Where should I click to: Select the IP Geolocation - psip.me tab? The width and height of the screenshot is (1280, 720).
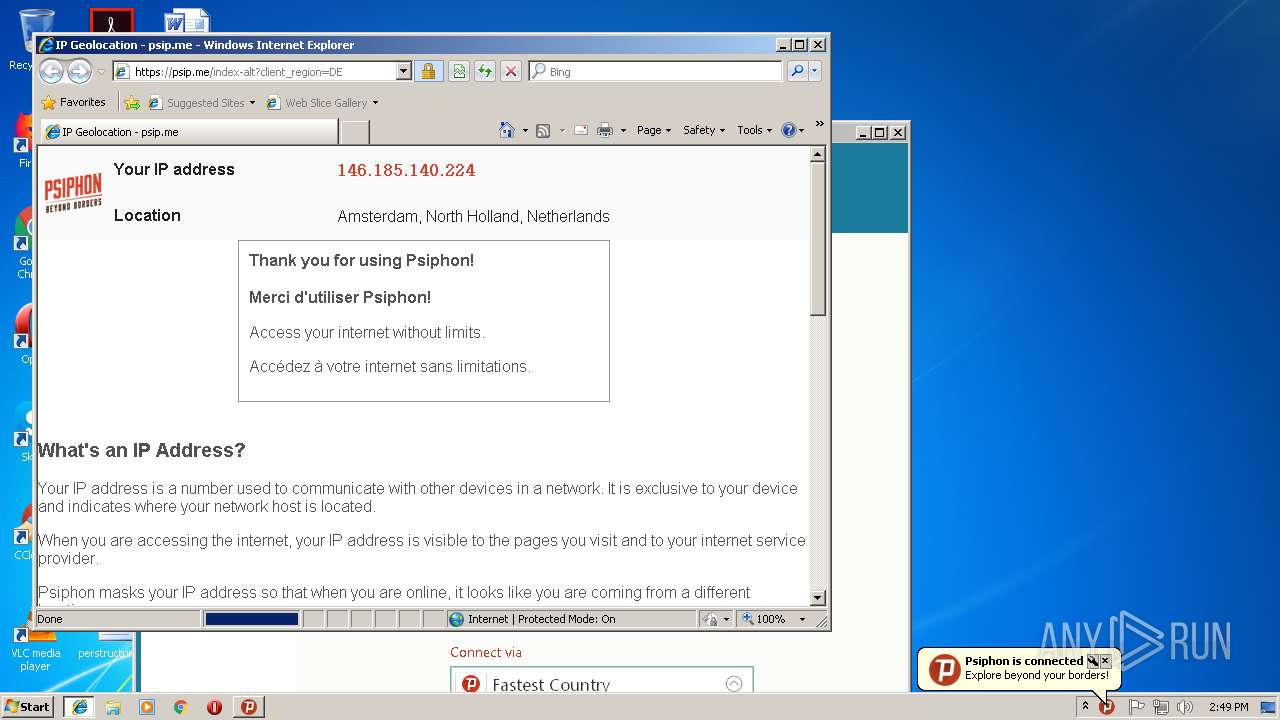(188, 131)
